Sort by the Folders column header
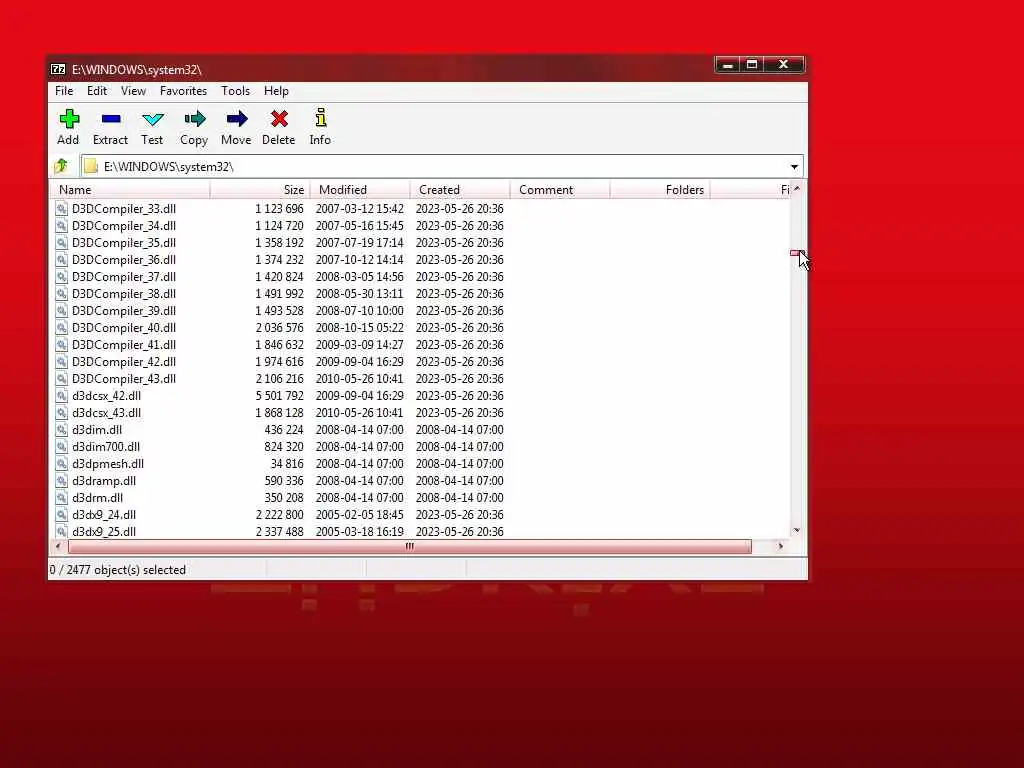Viewport: 1024px width, 768px height. (x=660, y=190)
